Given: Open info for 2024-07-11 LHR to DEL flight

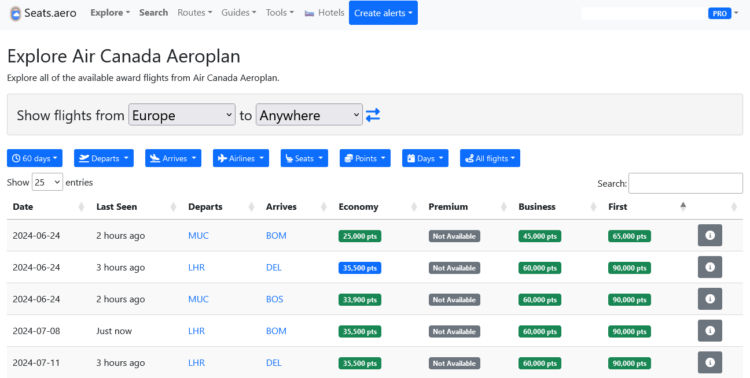Looking at the screenshot, I should 710,363.
